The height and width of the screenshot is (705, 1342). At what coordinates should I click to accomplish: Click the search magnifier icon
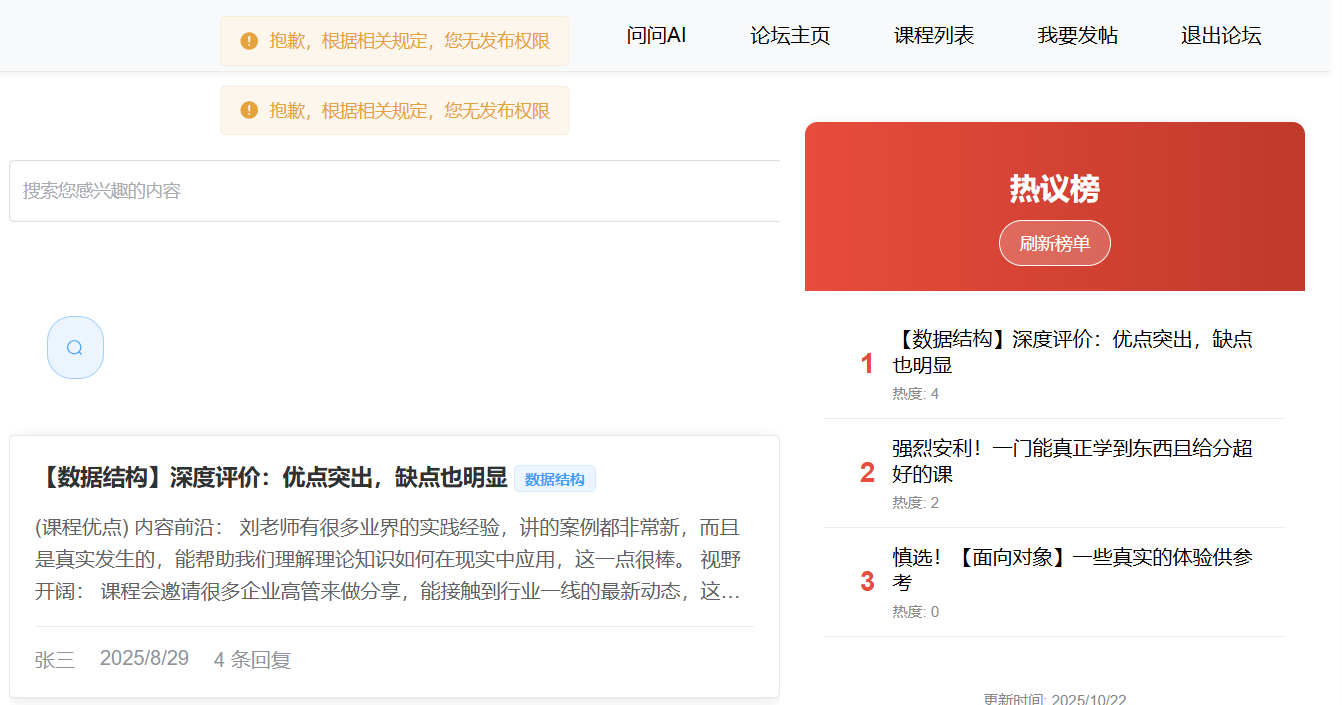pos(74,347)
